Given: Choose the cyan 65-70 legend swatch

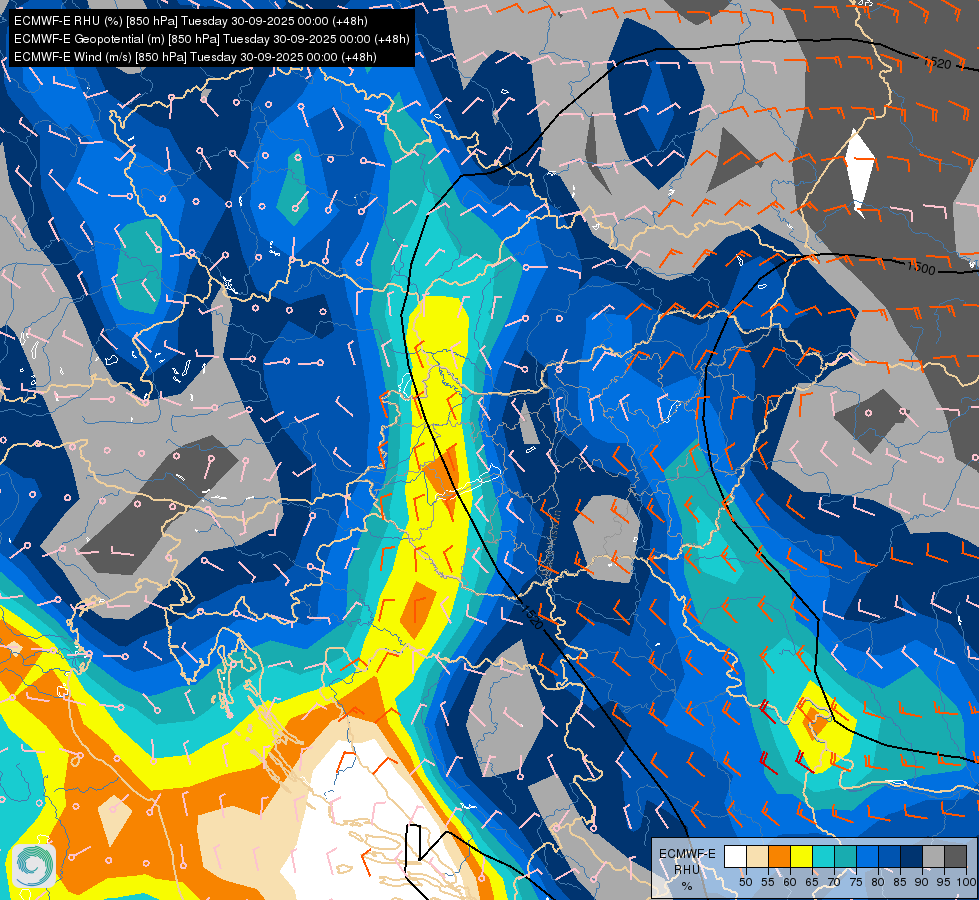Looking at the screenshot, I should tap(824, 856).
